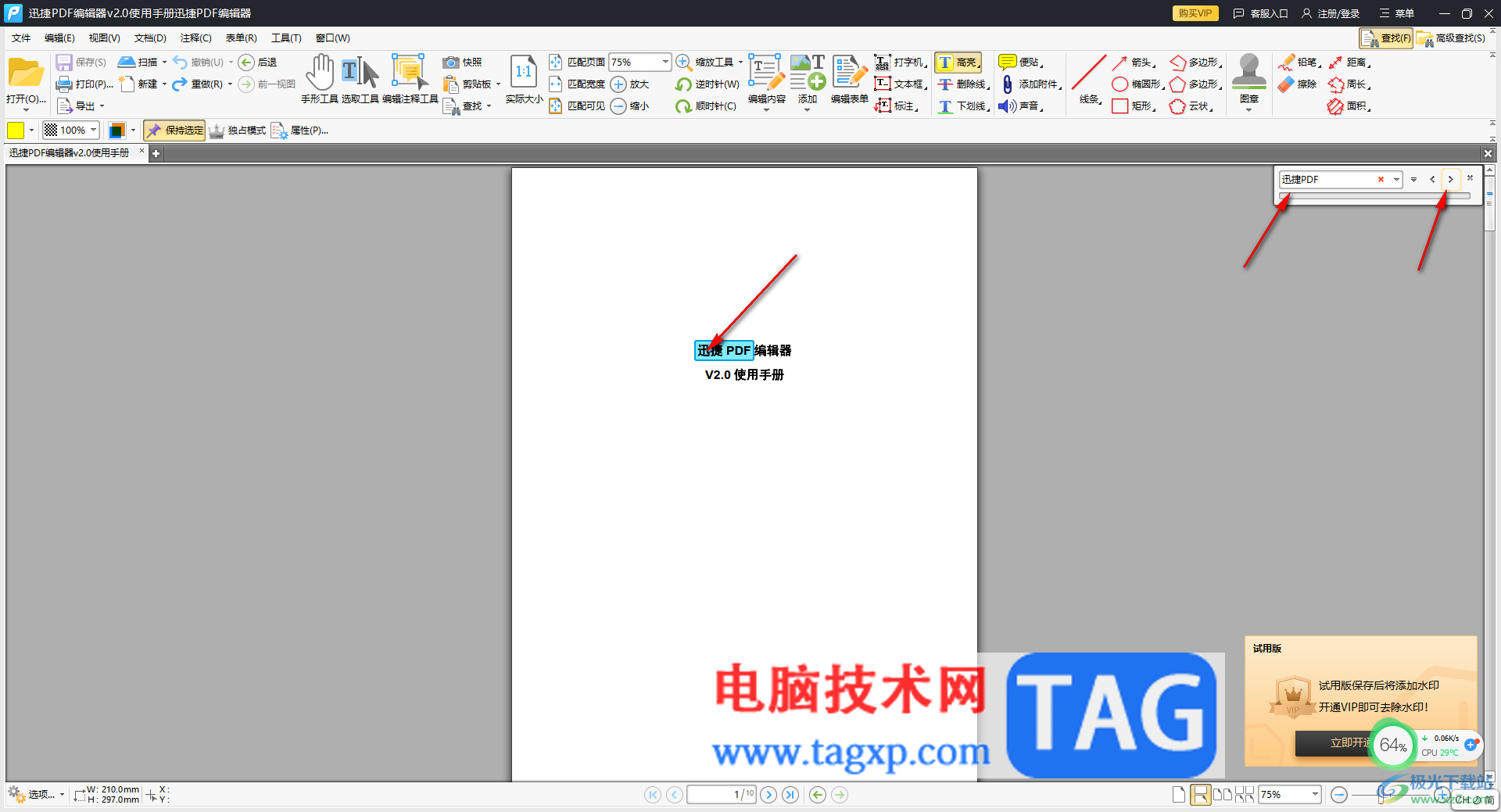Viewport: 1501px width, 812px height.
Task: Click the 购买VIP button
Action: [x=1195, y=13]
